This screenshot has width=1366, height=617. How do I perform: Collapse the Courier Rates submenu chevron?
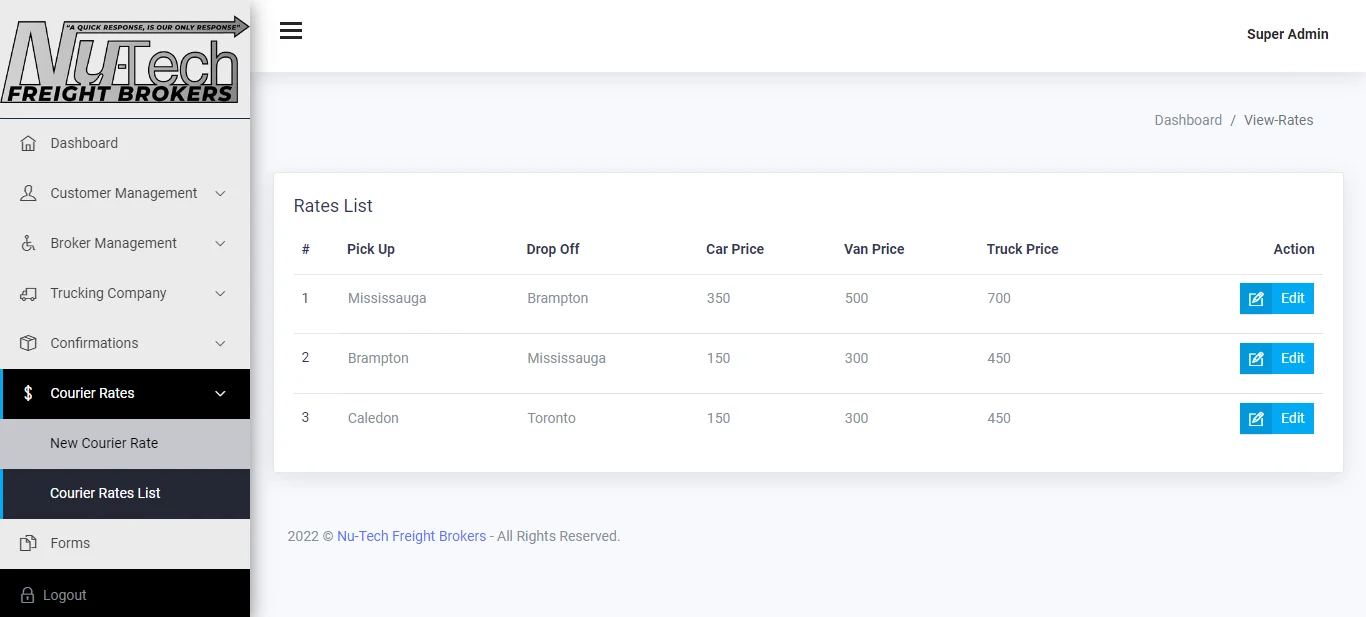(x=221, y=393)
